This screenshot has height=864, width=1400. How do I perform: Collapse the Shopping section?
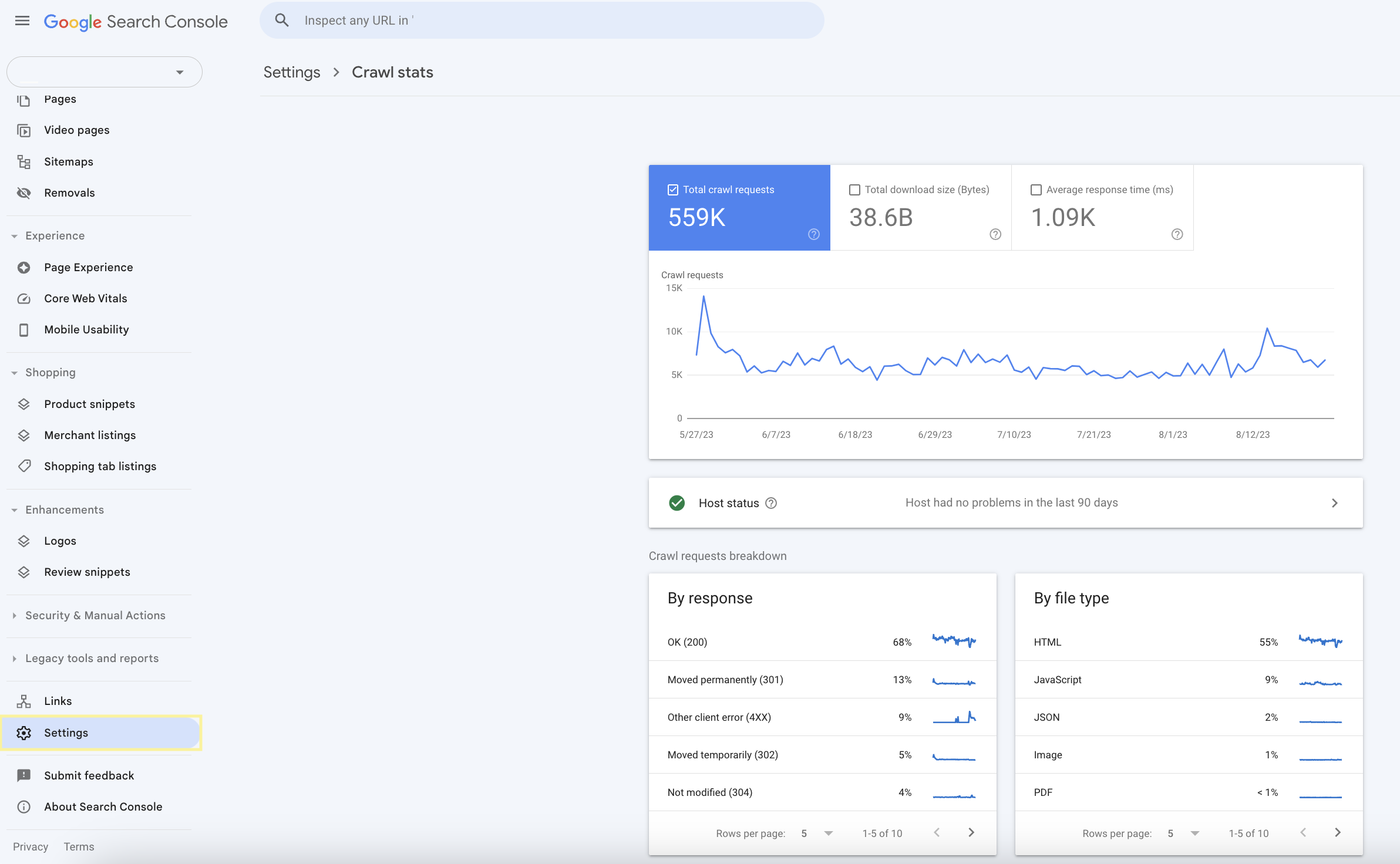click(x=14, y=373)
